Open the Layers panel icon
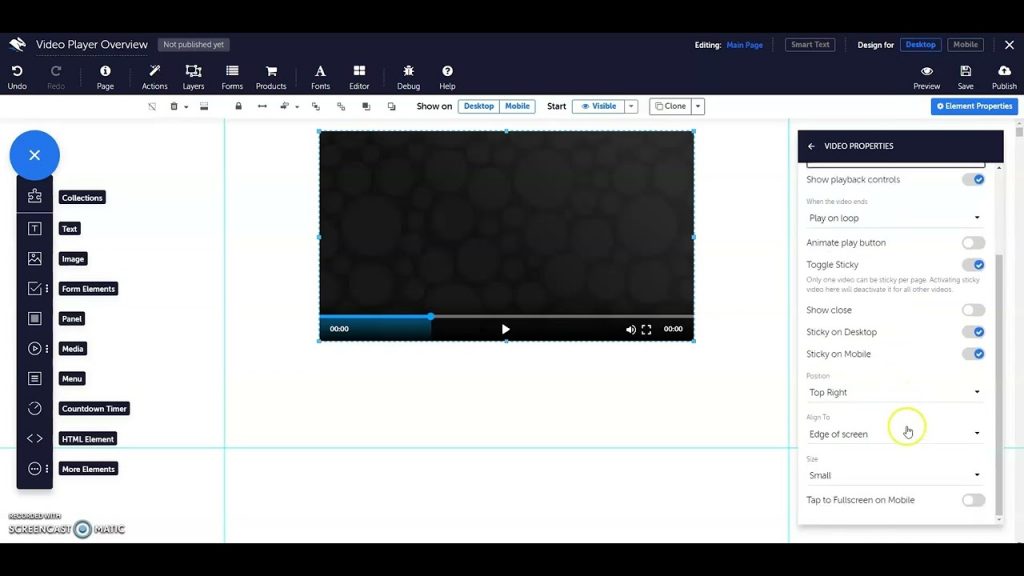The height and width of the screenshot is (576, 1024). tap(193, 72)
